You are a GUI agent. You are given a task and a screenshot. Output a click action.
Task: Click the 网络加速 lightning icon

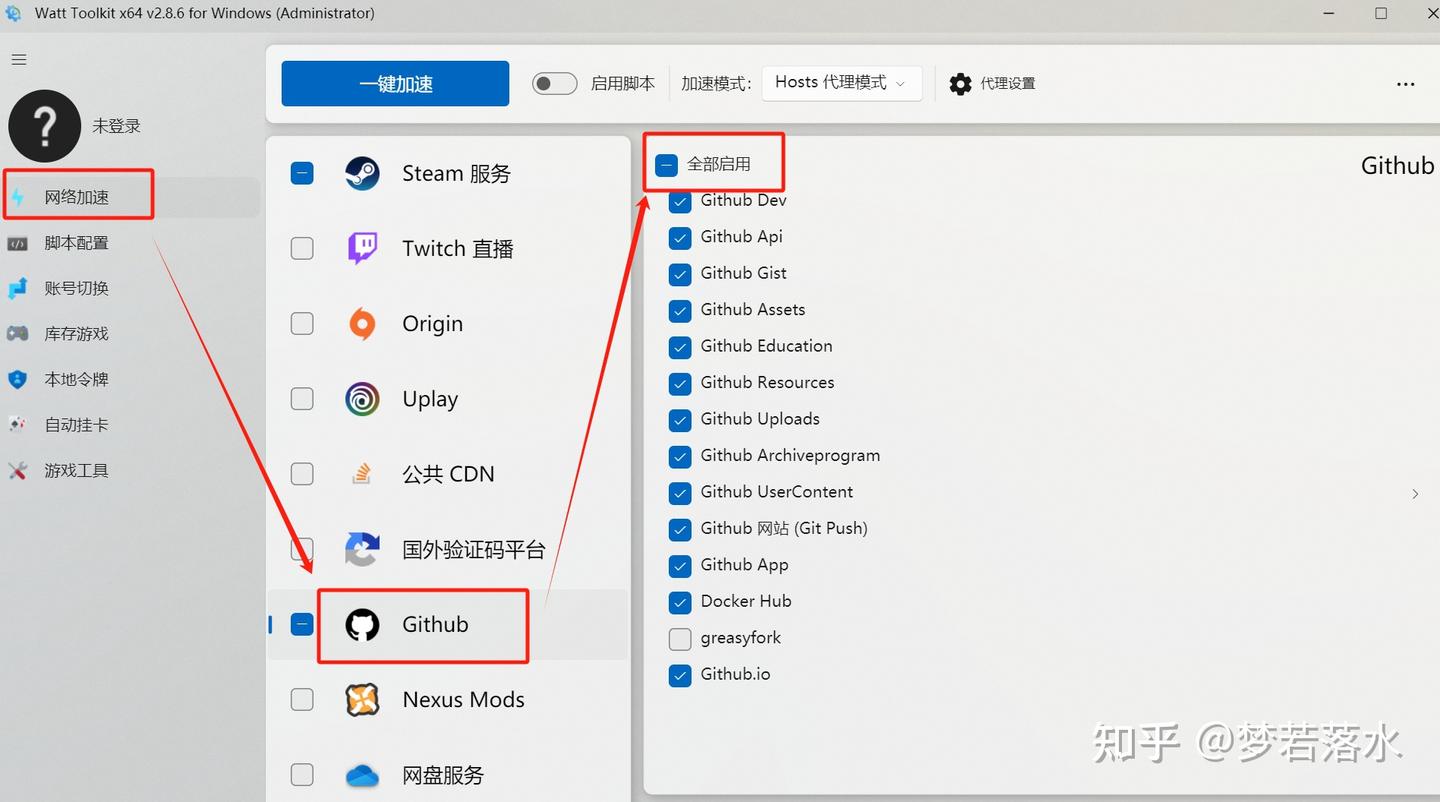click(x=17, y=197)
